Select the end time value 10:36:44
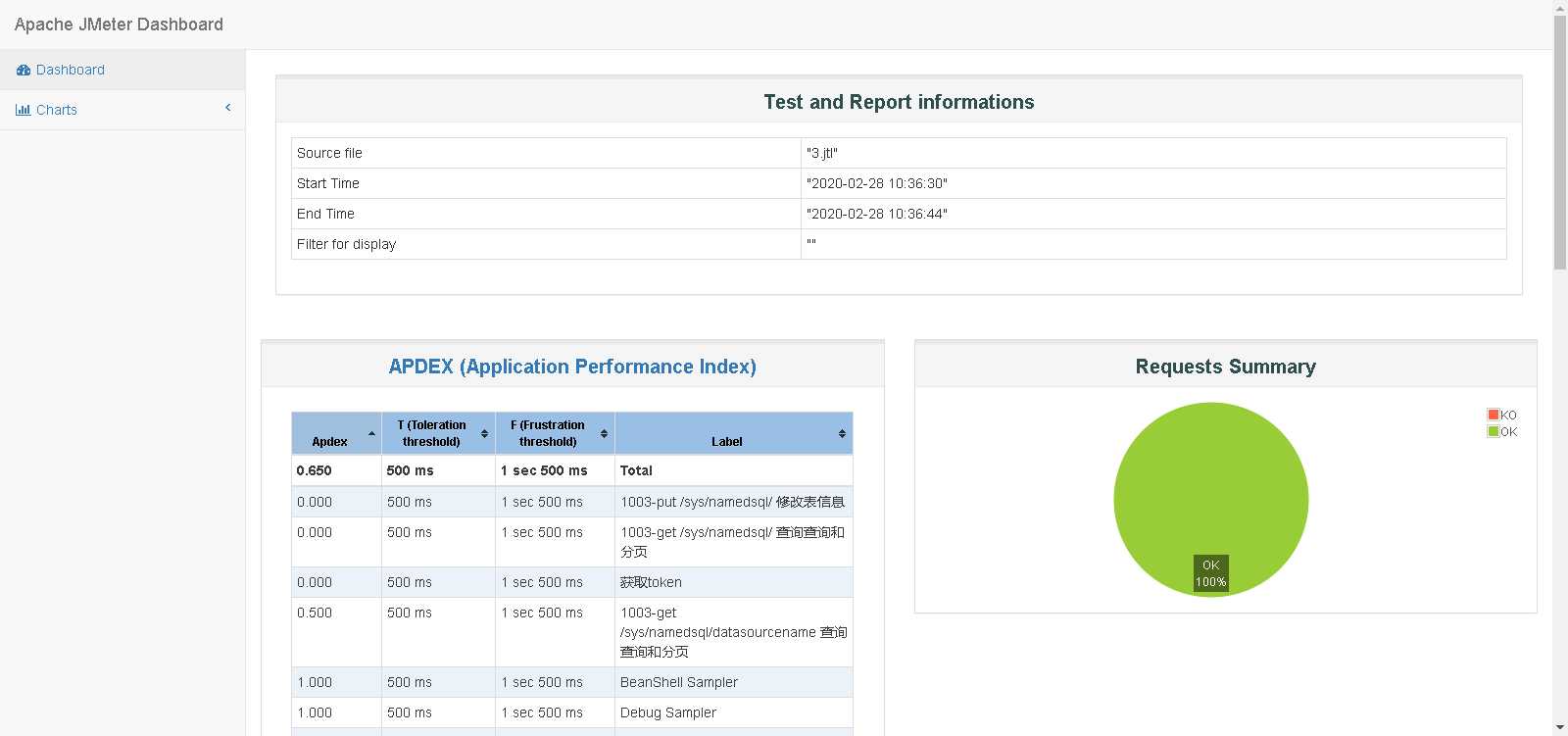 [876, 214]
